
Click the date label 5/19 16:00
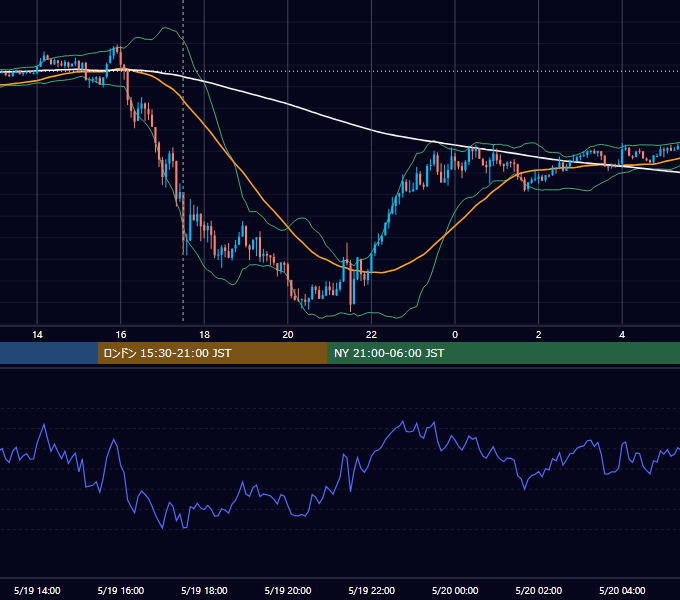click(121, 590)
